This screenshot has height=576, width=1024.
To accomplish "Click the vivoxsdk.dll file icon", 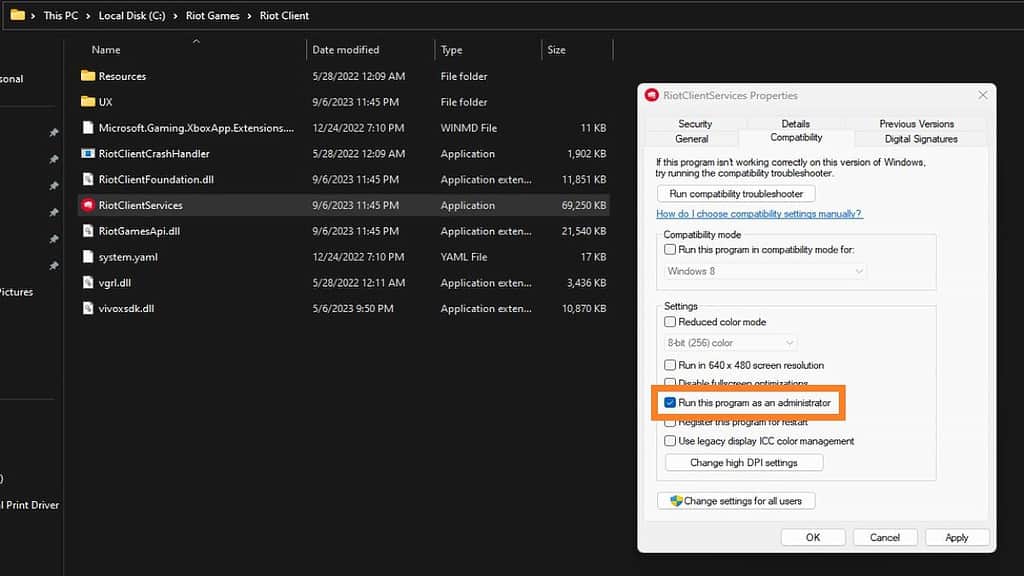I will pos(88,308).
